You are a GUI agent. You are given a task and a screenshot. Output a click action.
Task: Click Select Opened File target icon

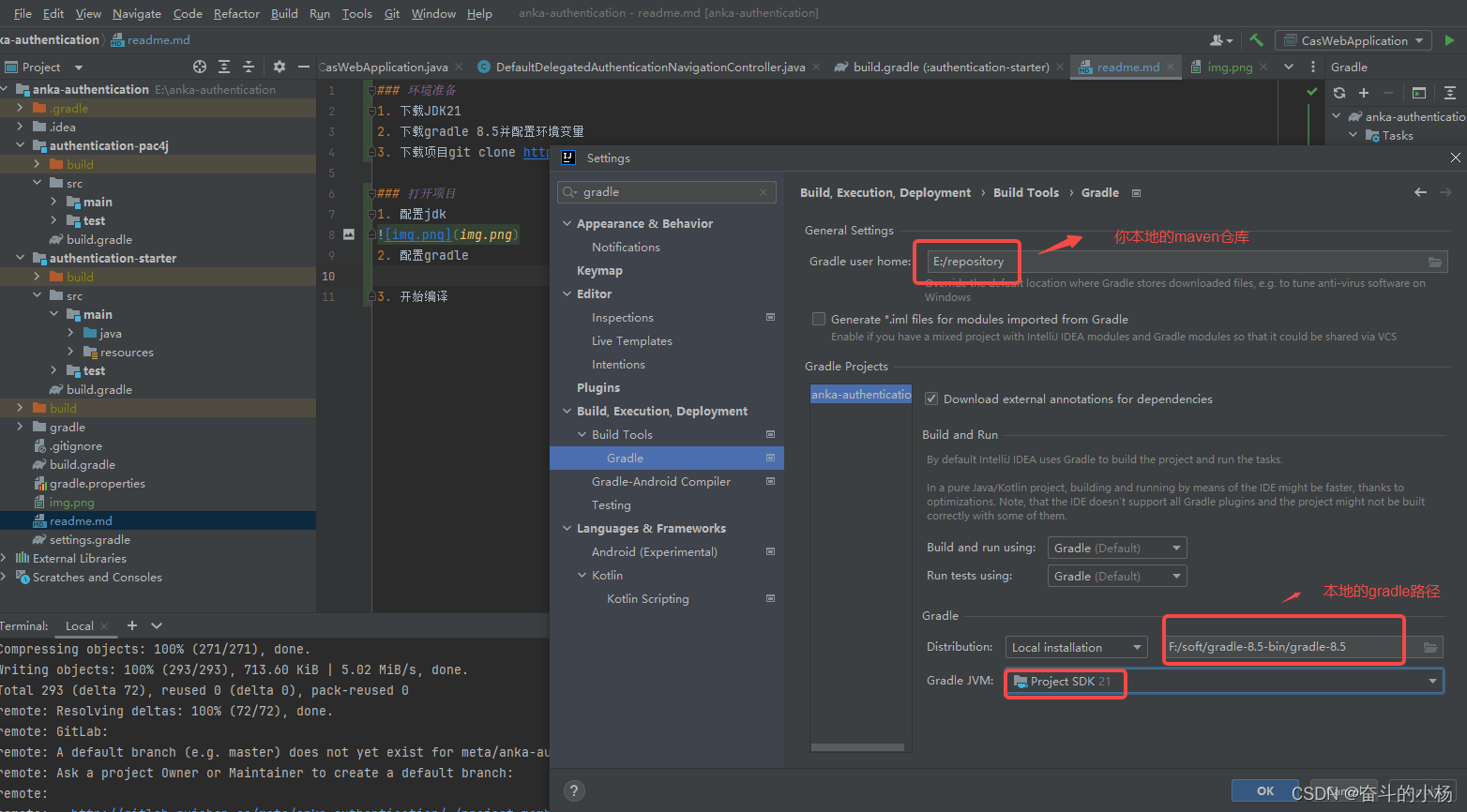(x=199, y=67)
